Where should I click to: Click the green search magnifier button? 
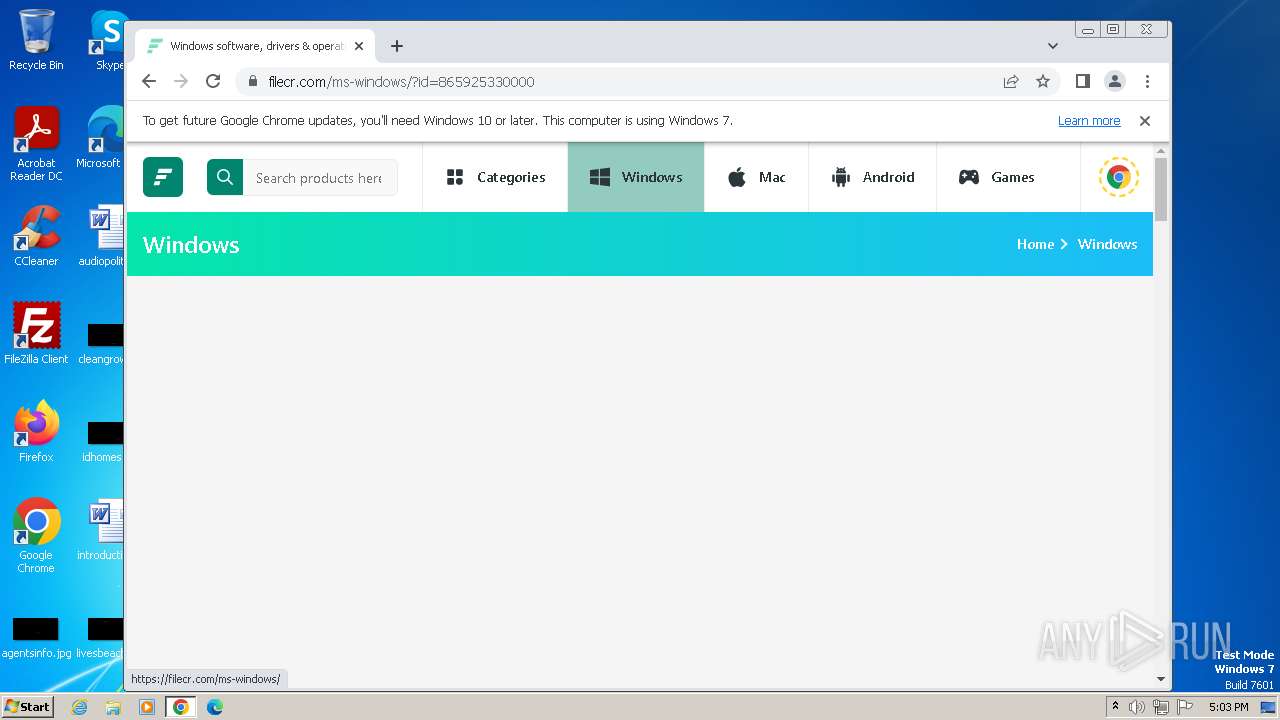[225, 177]
